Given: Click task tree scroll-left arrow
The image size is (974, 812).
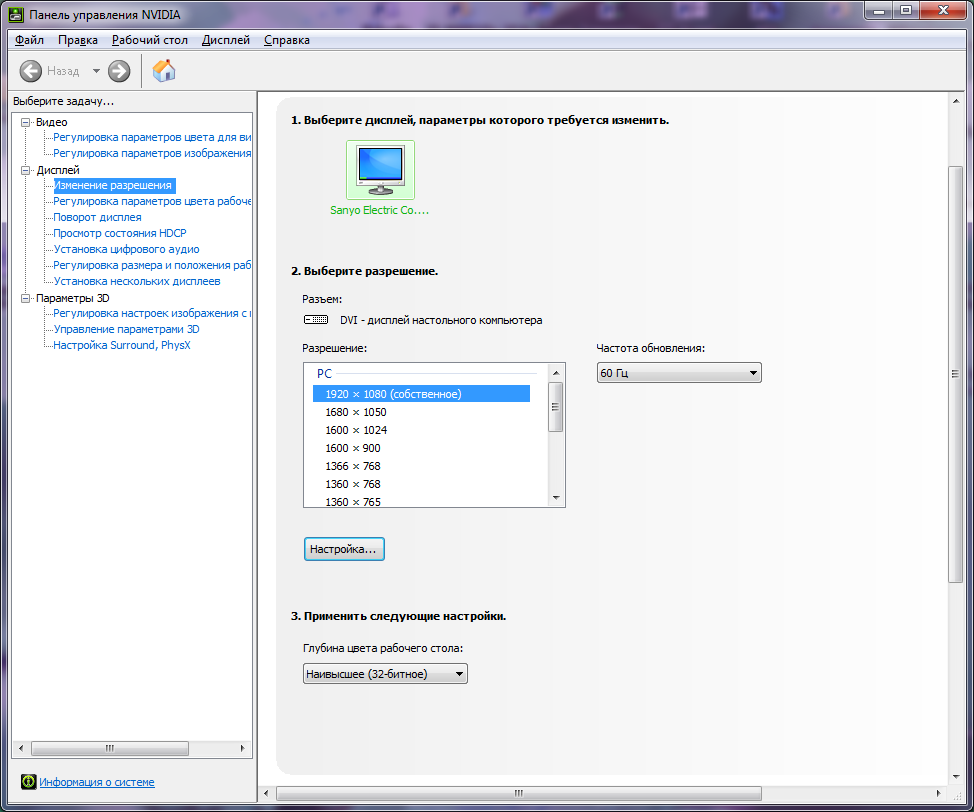Looking at the screenshot, I should pyautogui.click(x=21, y=749).
